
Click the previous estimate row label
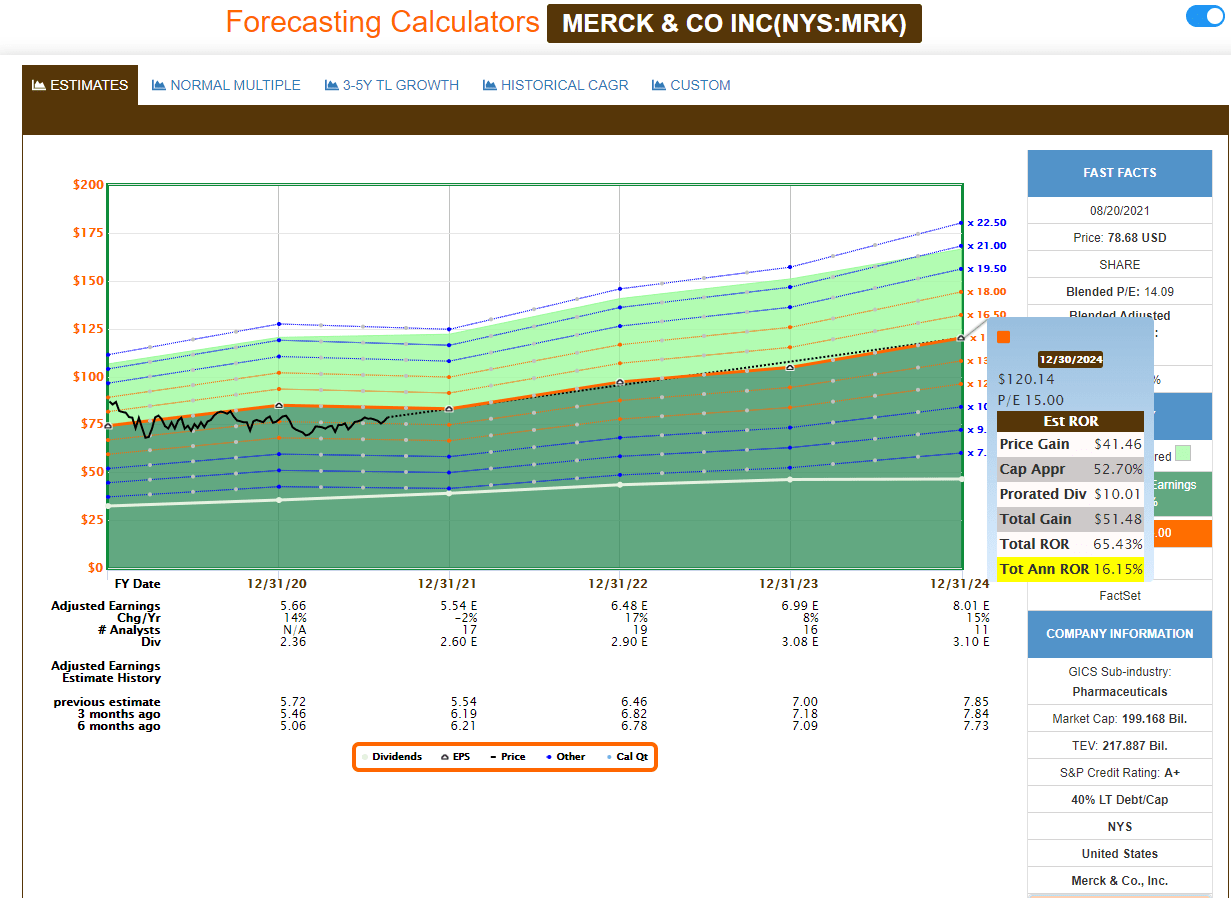107,702
